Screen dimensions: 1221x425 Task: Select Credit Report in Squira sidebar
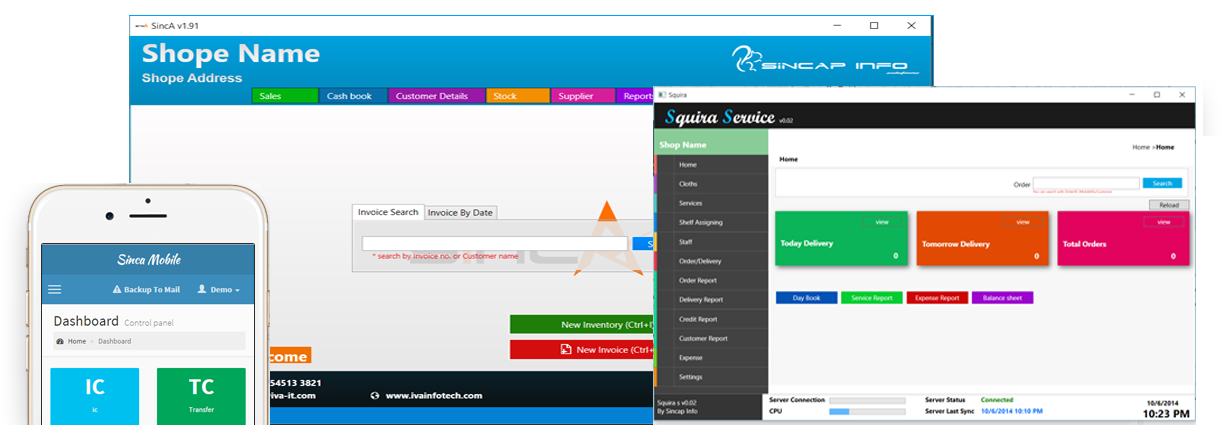point(711,319)
